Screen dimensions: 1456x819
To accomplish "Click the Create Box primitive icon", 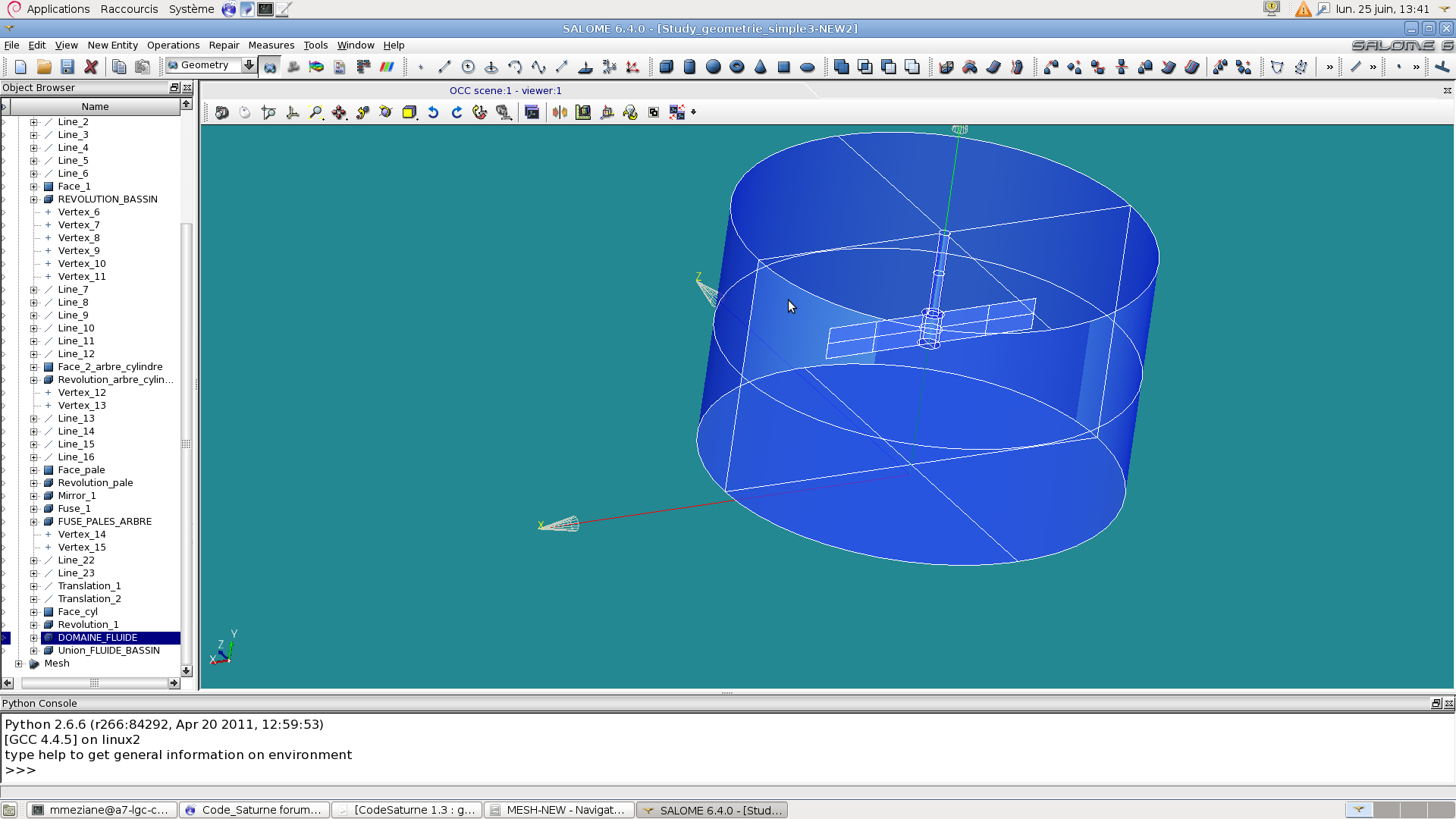I will 666,67.
